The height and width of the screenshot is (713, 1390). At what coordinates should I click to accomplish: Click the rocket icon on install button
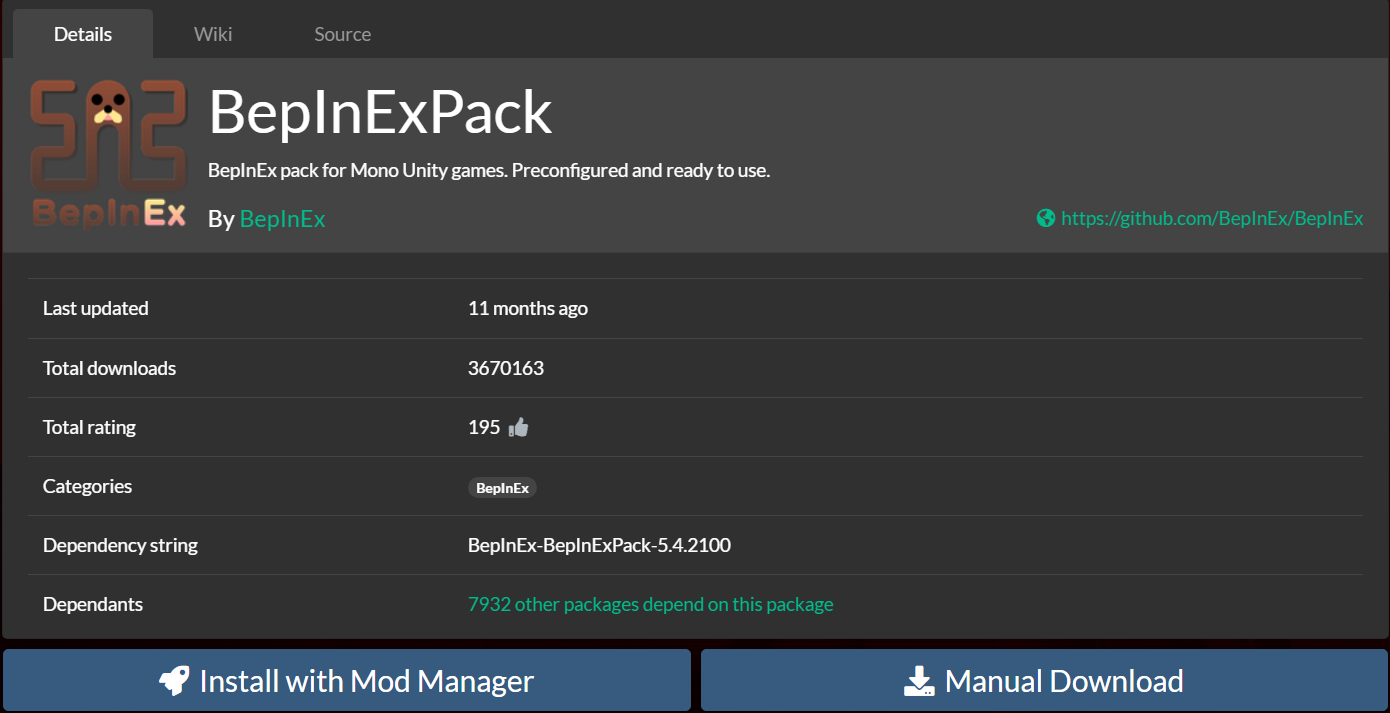pos(175,681)
